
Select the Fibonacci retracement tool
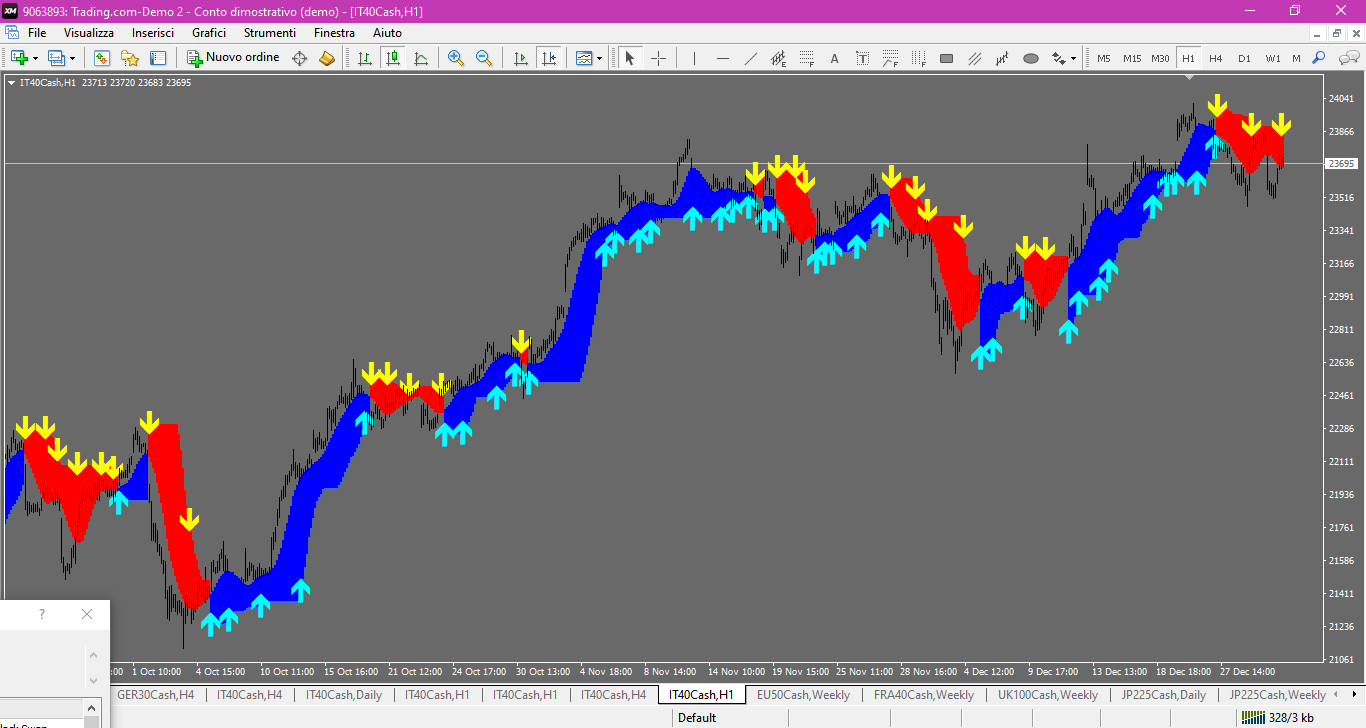click(806, 58)
